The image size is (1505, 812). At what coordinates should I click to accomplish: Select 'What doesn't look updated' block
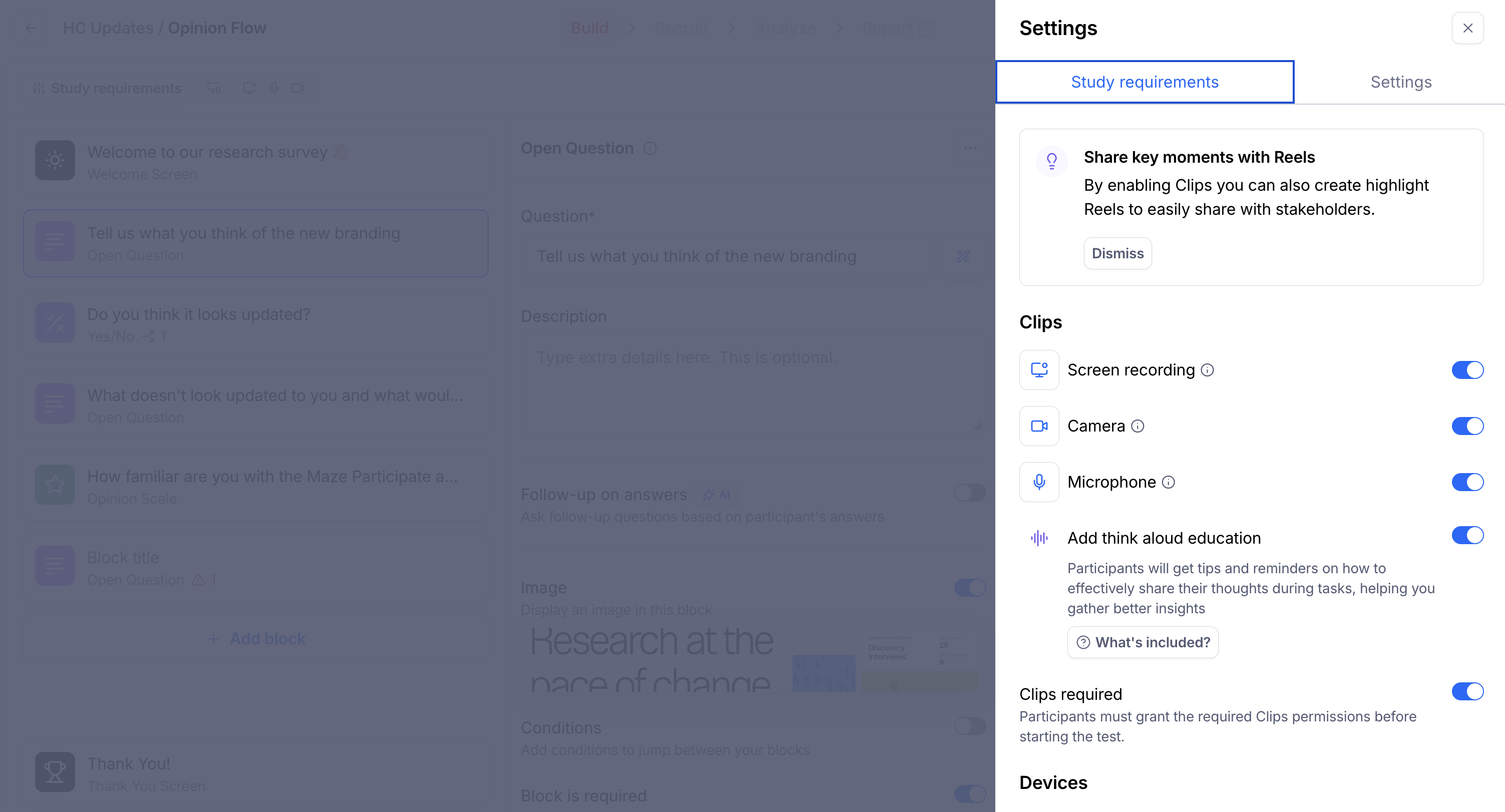point(255,405)
